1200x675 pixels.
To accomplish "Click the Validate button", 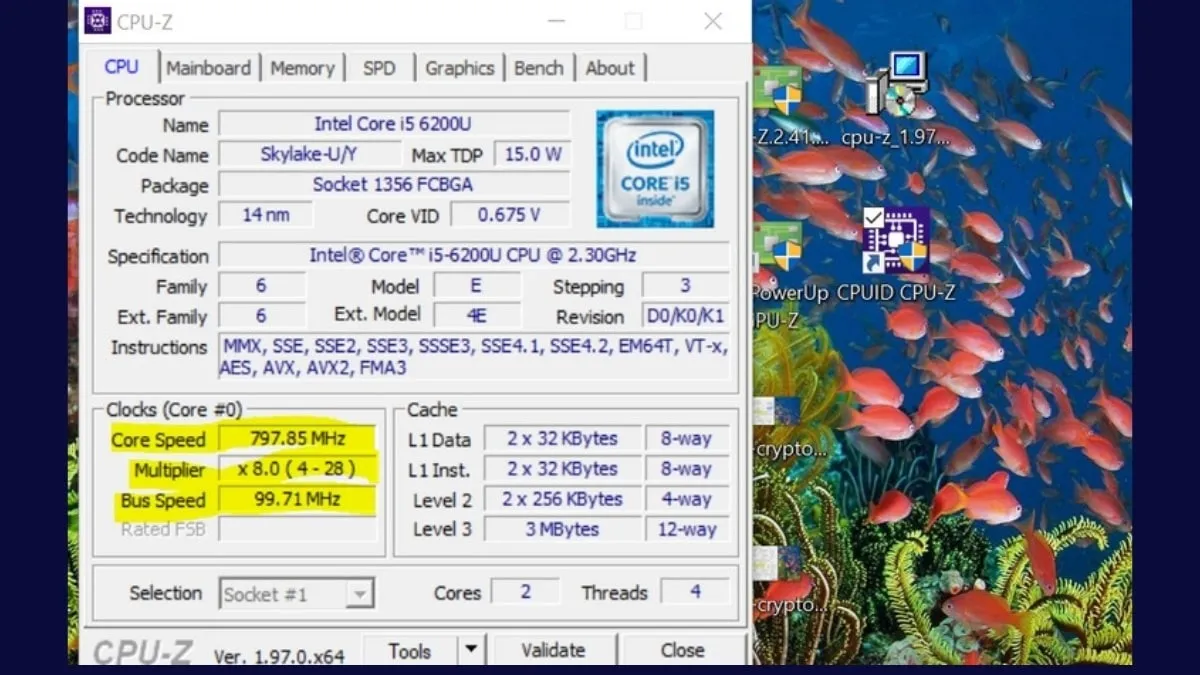I will [554, 650].
